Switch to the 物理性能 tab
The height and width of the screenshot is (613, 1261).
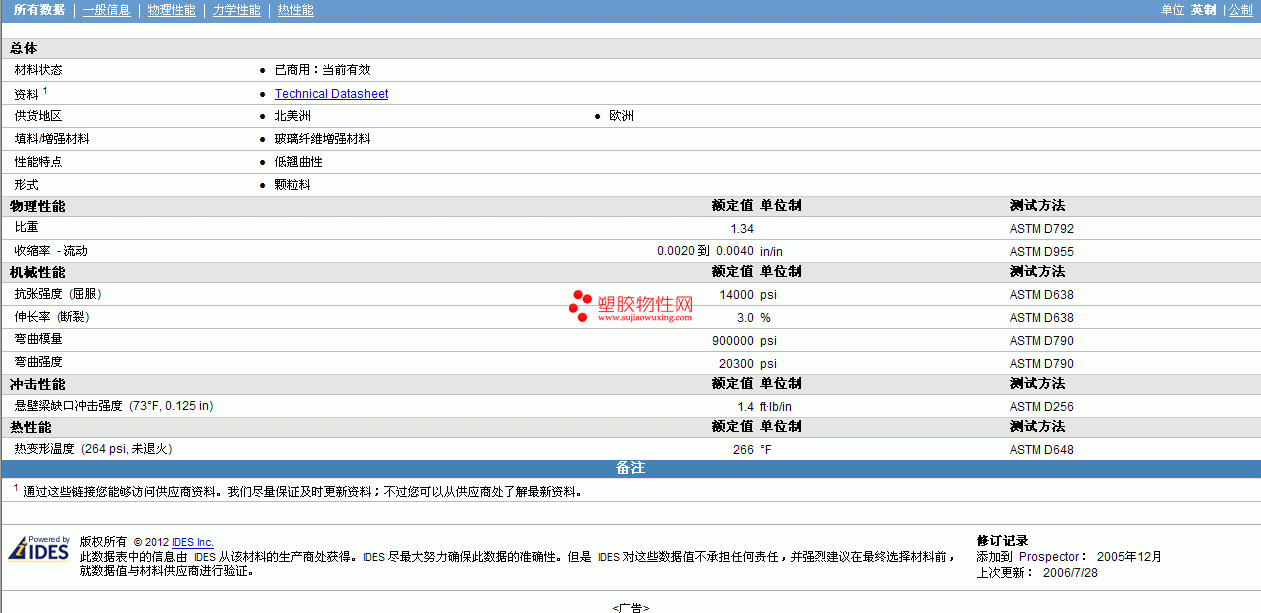tap(171, 10)
